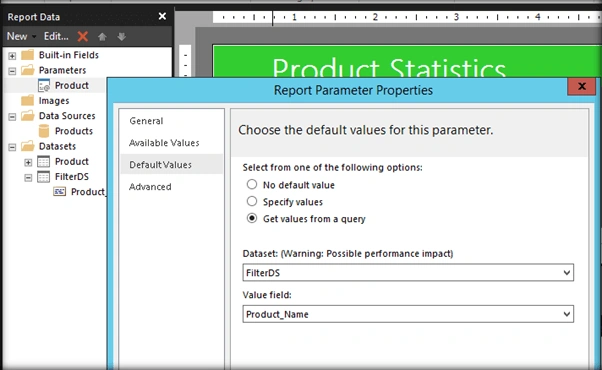Choose the Specify values radio button

point(252,201)
